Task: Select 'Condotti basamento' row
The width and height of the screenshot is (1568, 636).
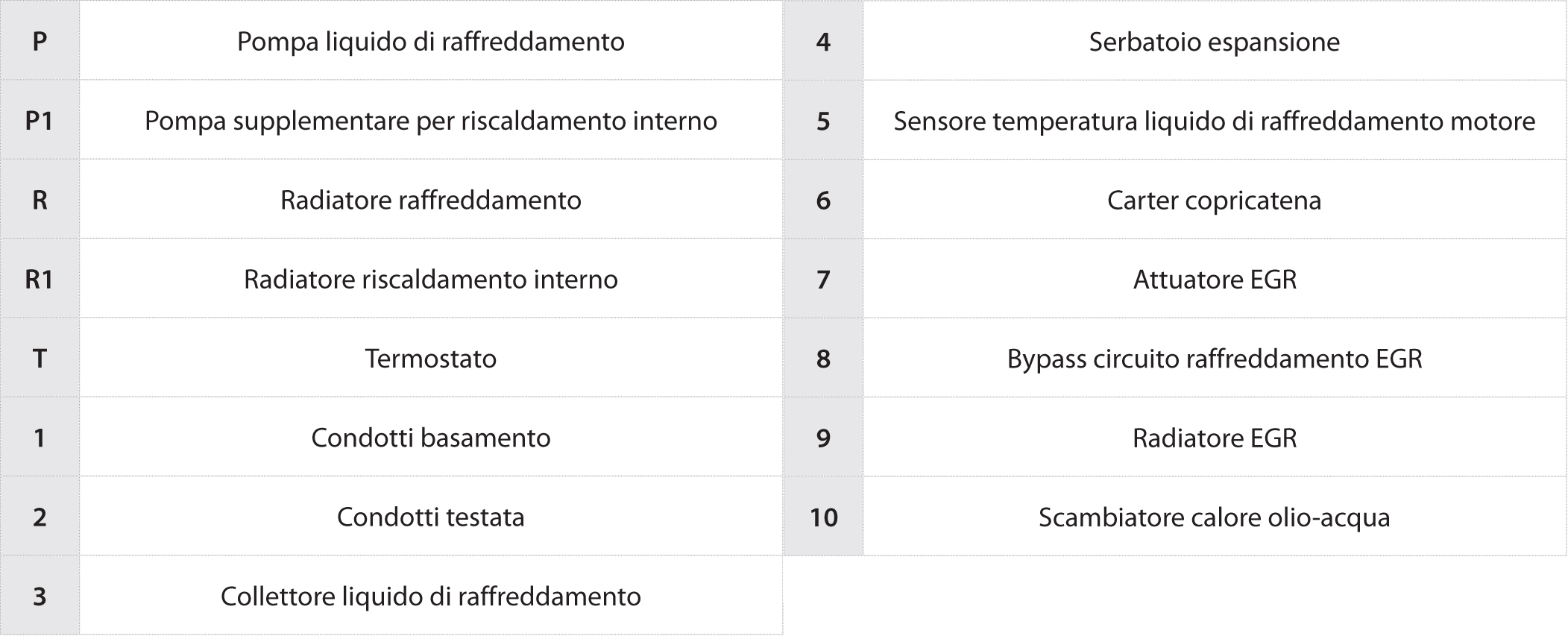Action: tap(391, 437)
